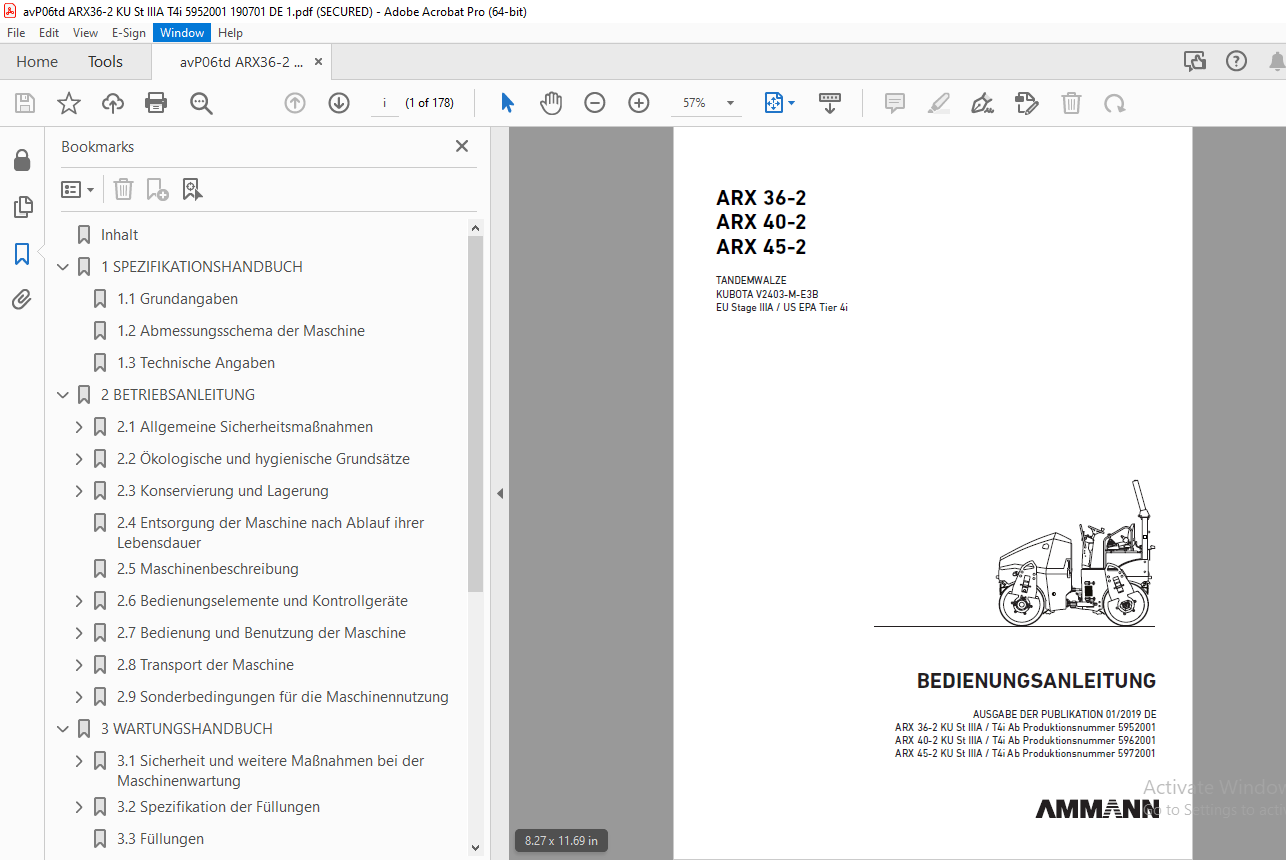Open the fit page options icon
This screenshot has height=860, width=1286.
[779, 103]
